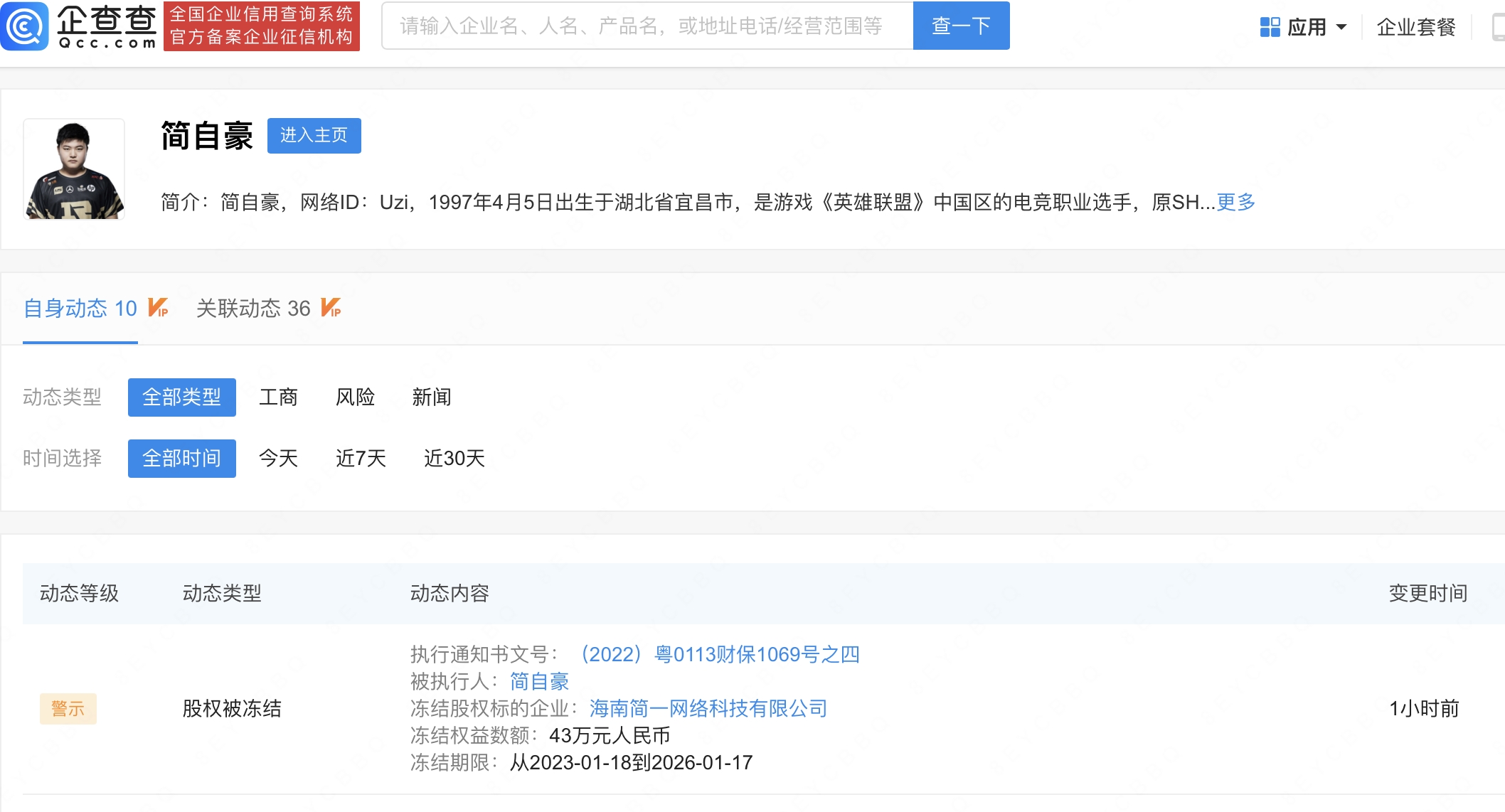
Task: Filter time to 今天
Action: pyautogui.click(x=278, y=458)
